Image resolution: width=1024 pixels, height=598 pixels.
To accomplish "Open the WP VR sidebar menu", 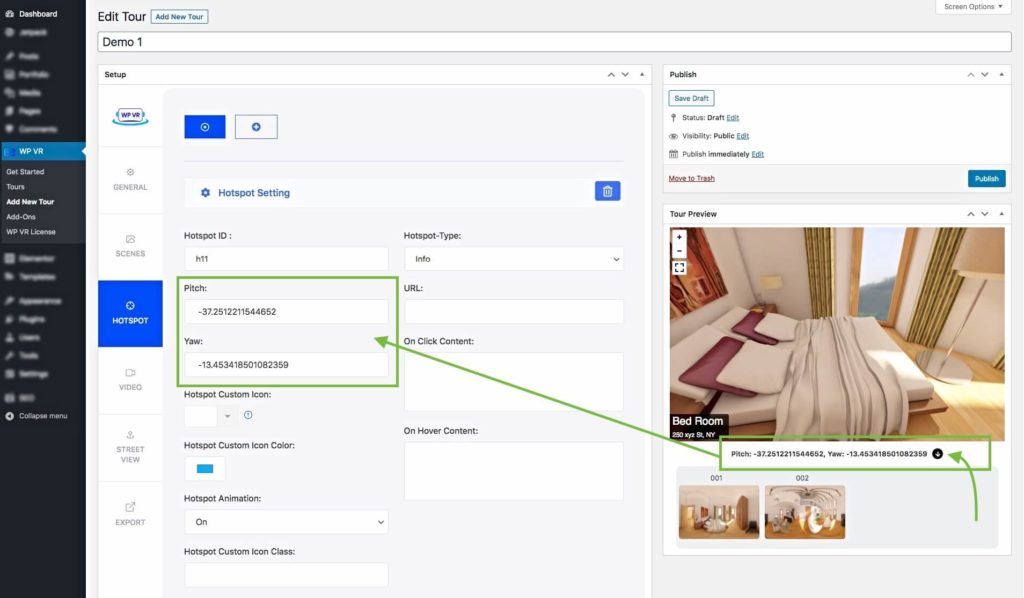I will pos(42,151).
